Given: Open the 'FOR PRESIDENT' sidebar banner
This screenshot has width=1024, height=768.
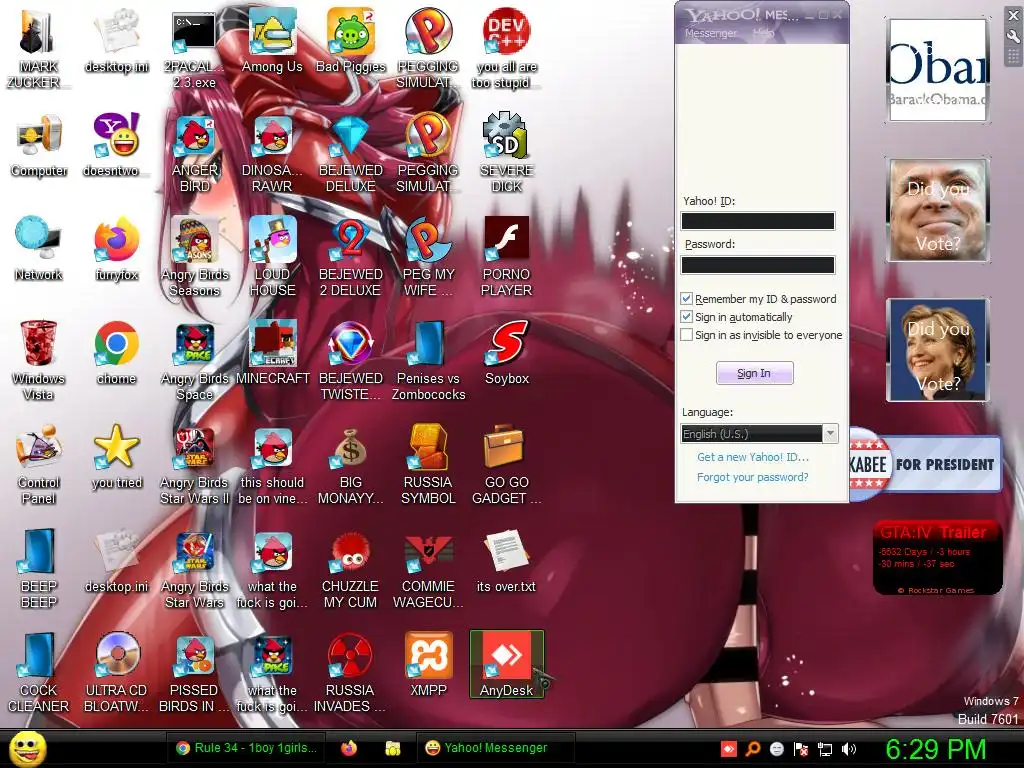Looking at the screenshot, I should 925,464.
